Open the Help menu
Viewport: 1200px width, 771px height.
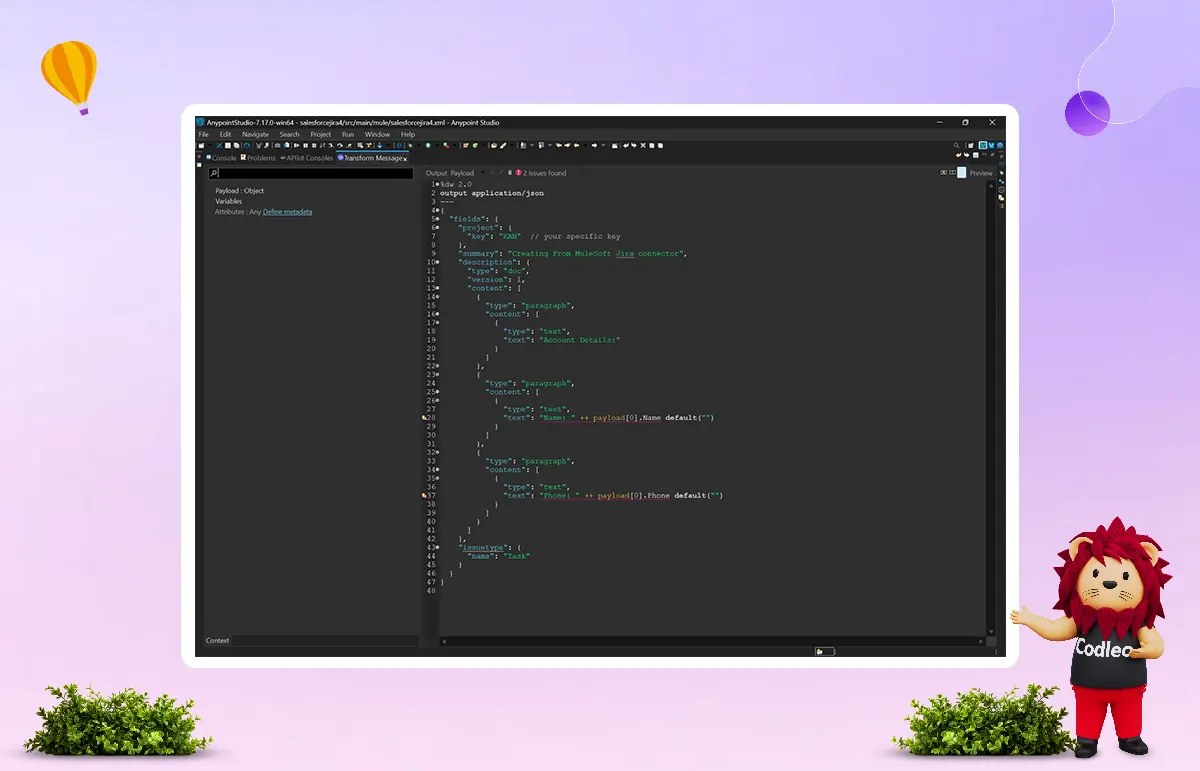point(408,134)
